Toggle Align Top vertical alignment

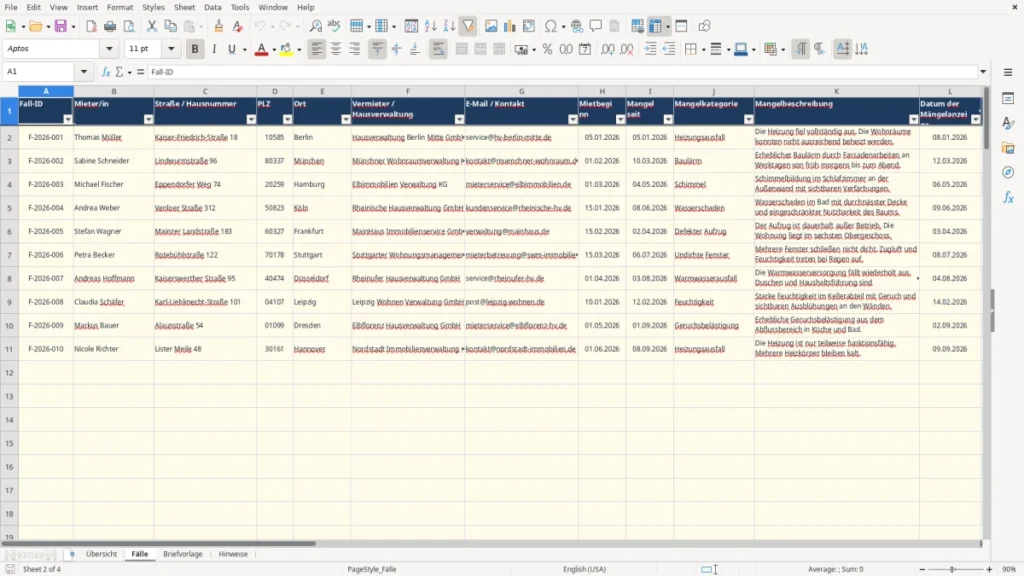coord(377,49)
